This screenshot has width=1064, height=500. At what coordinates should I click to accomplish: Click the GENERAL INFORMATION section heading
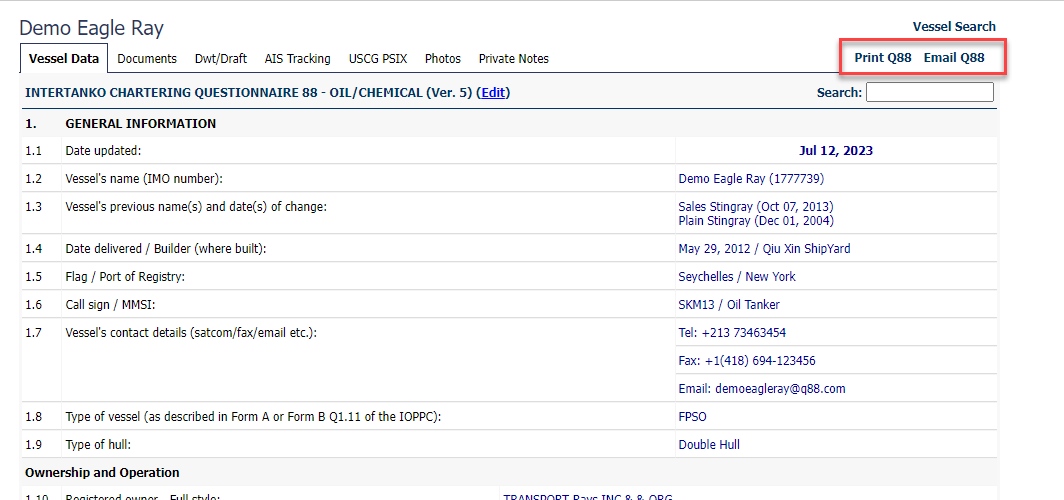140,123
